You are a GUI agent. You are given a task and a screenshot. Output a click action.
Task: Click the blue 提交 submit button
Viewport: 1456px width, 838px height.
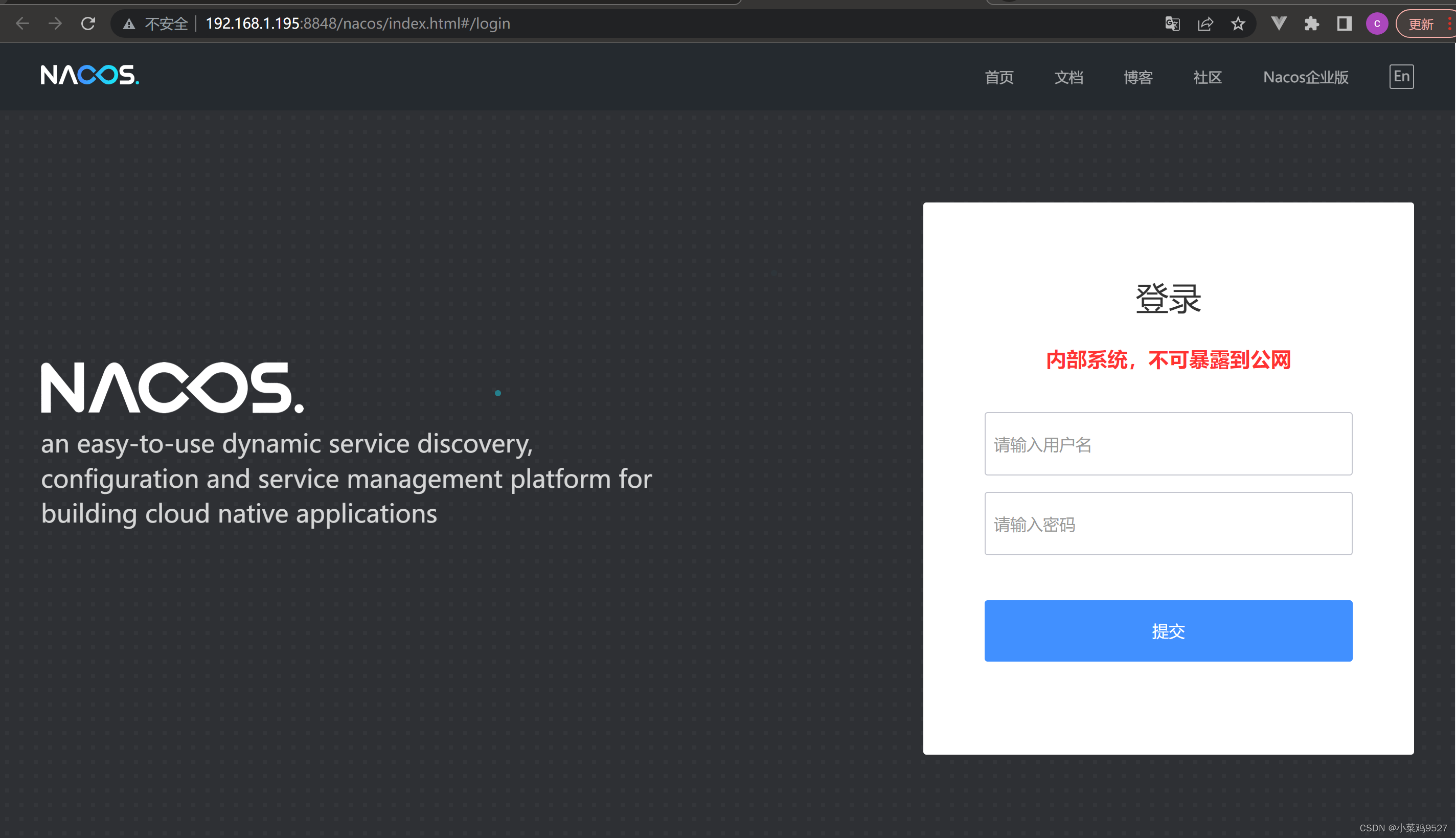point(1168,631)
